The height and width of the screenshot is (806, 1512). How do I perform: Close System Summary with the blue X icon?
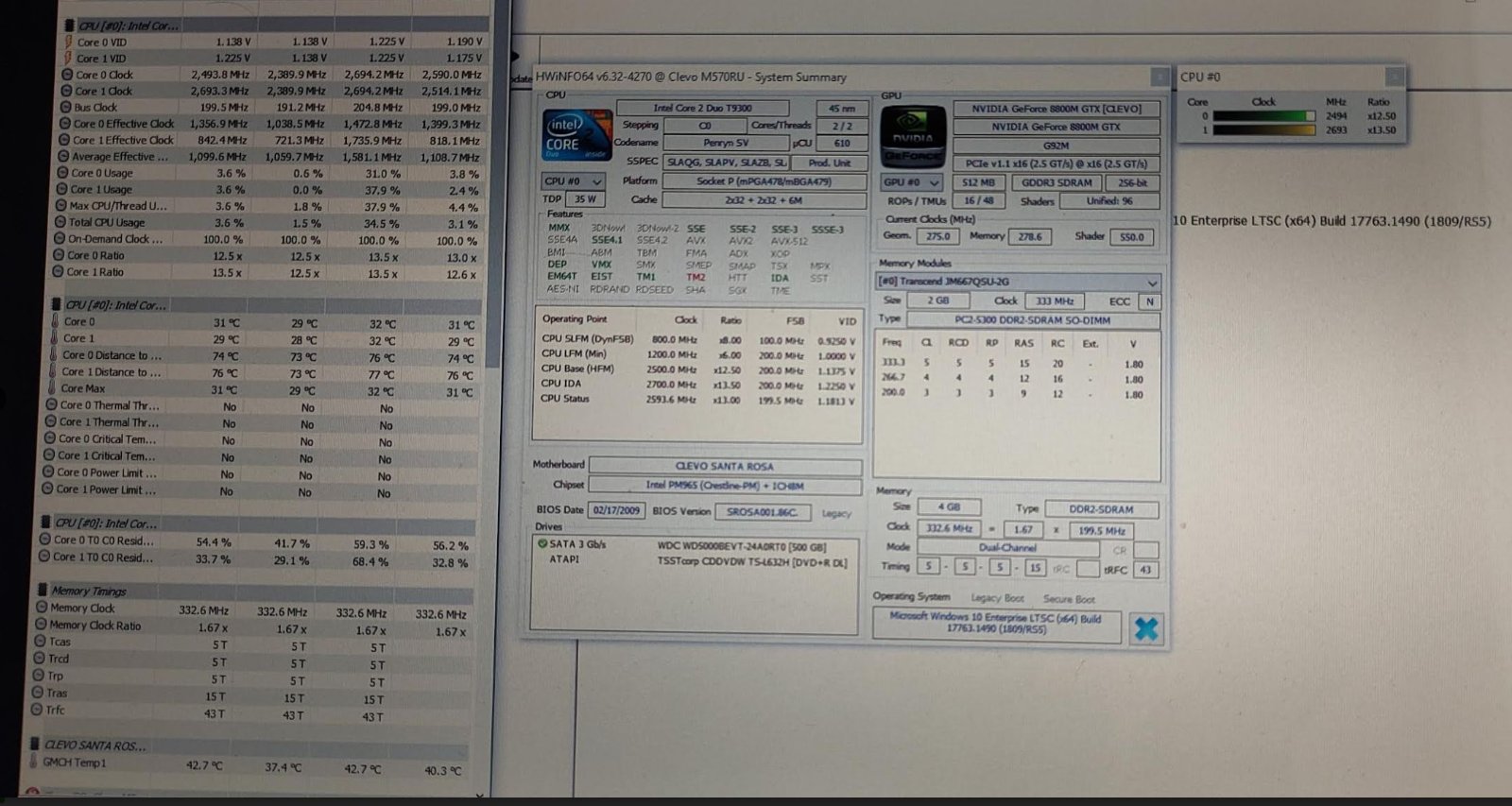(x=1145, y=628)
